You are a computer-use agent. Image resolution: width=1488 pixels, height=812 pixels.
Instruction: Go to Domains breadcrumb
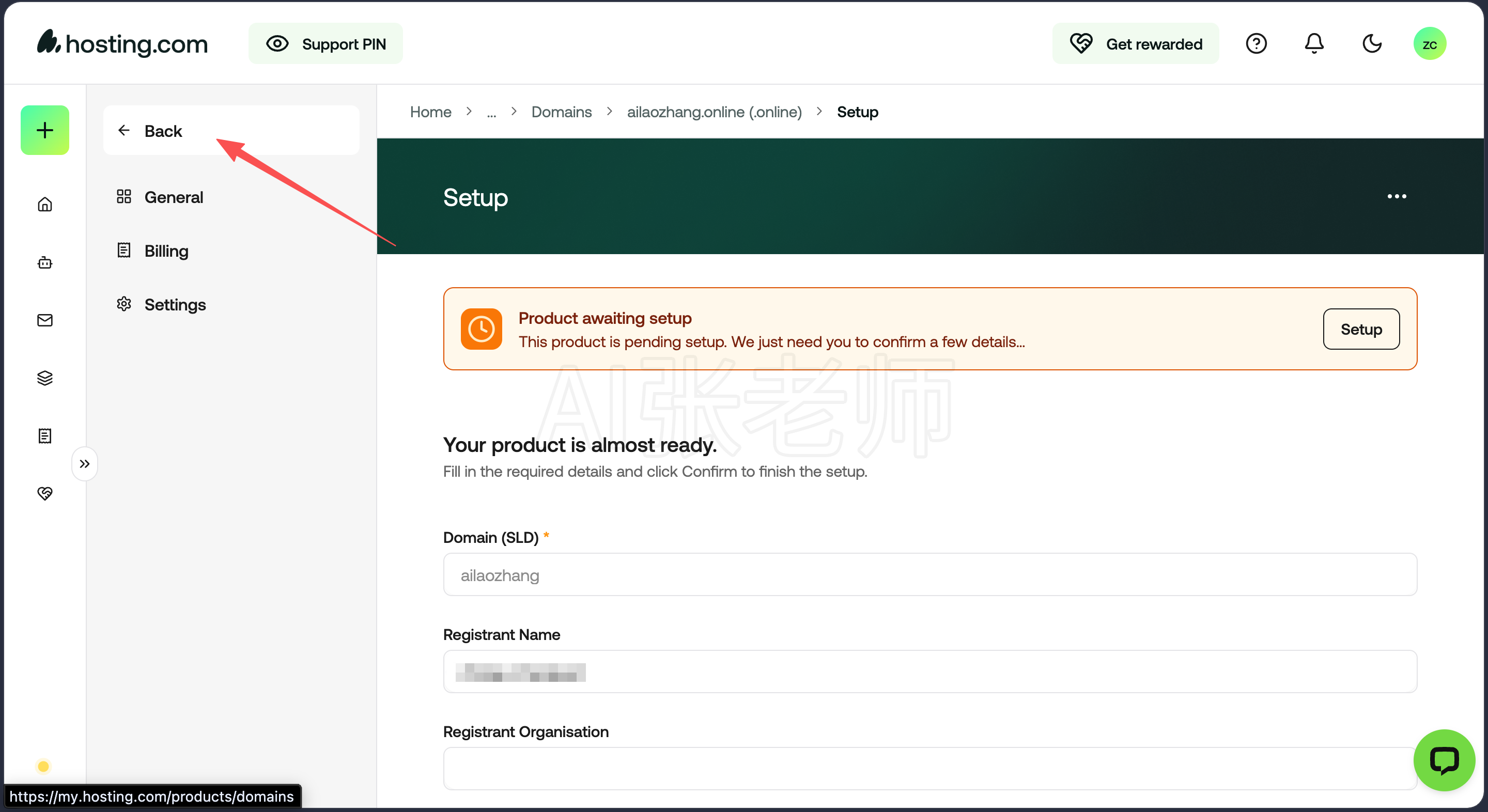(562, 112)
